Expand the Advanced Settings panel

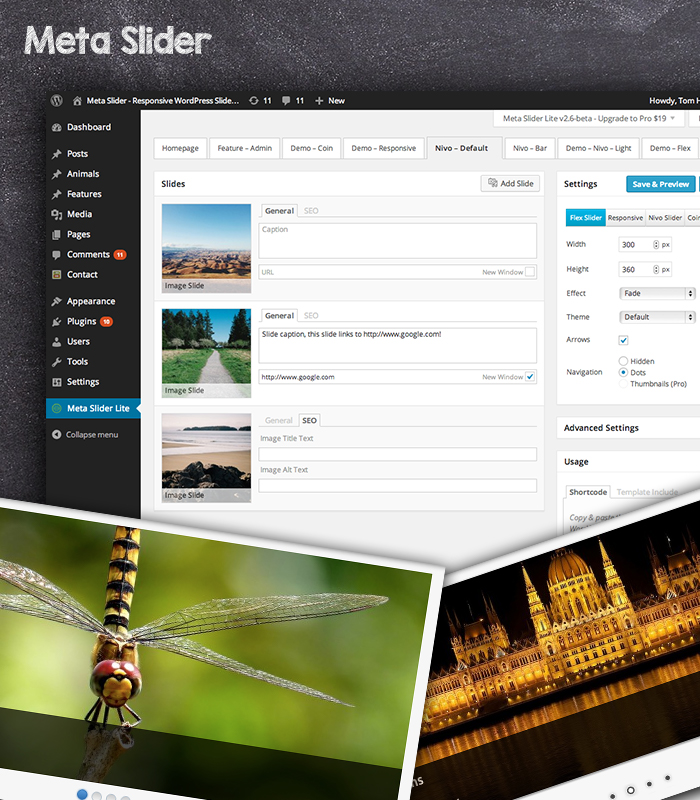tap(628, 428)
